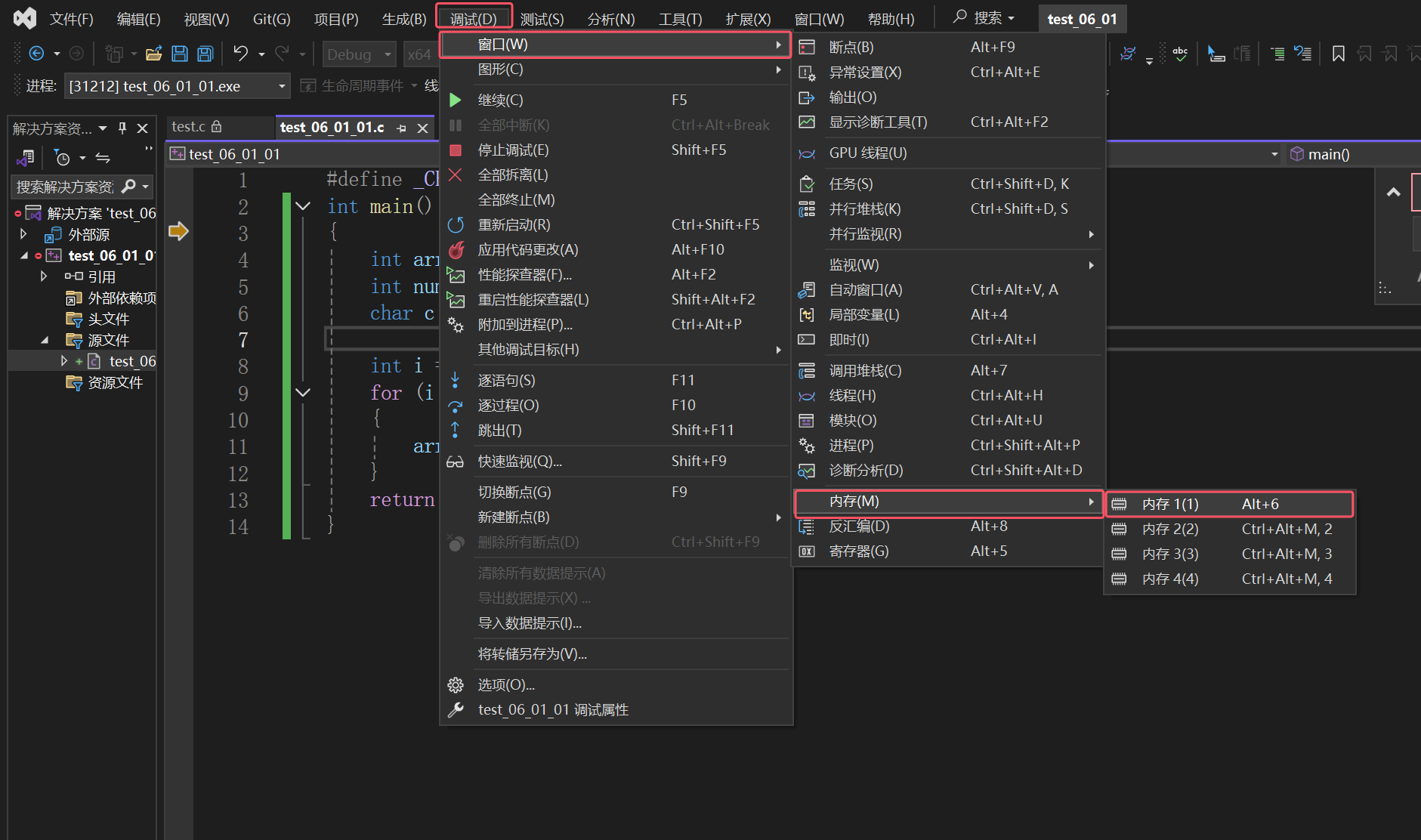Click the Continue debugging play icon
The width and height of the screenshot is (1421, 840).
pos(456,100)
